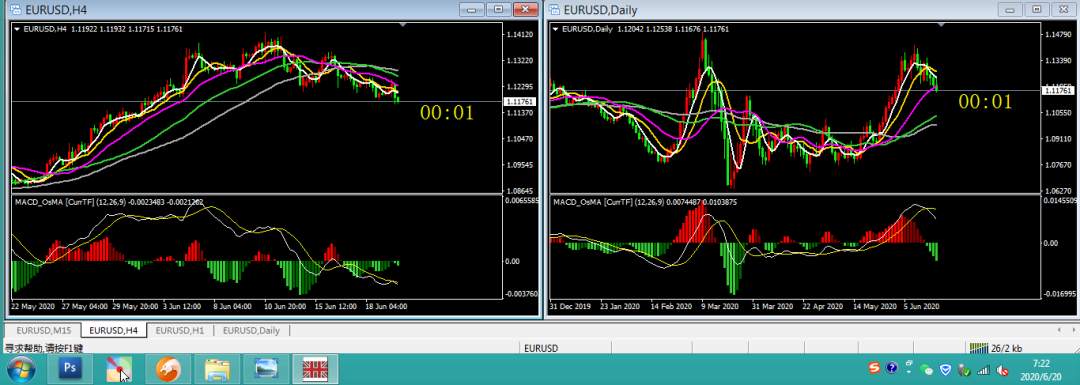Click the '10 Jun 20:00' time label on the H4 chart

[284, 306]
